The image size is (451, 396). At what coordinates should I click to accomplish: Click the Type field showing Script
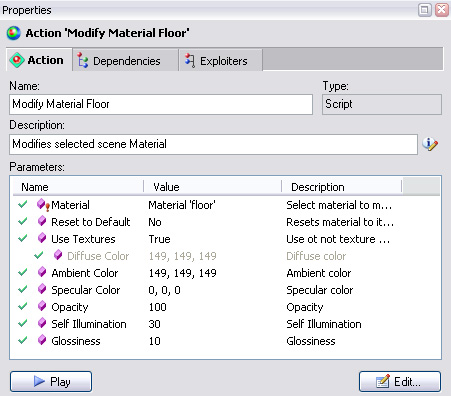[382, 104]
